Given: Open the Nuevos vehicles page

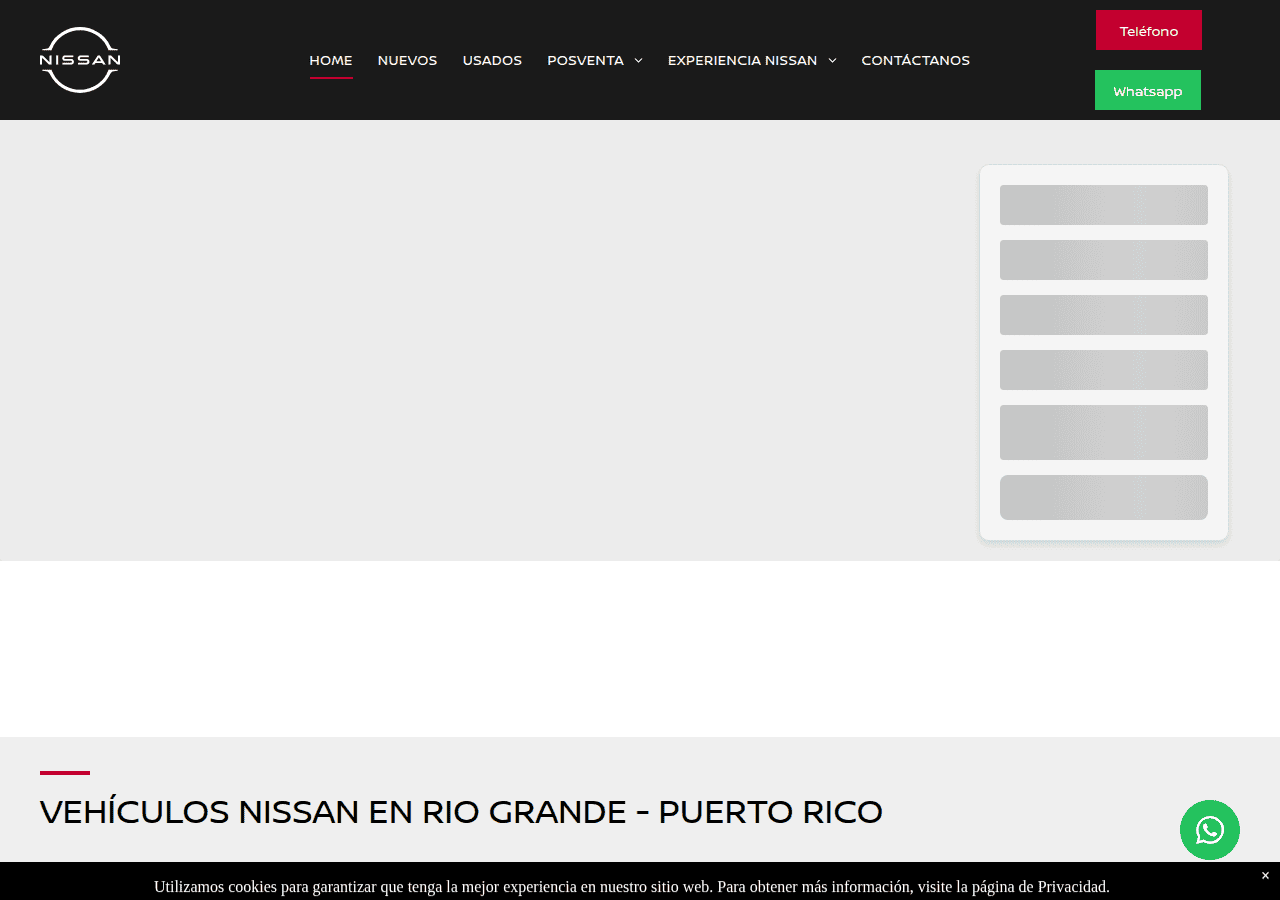Looking at the screenshot, I should pyautogui.click(x=407, y=60).
